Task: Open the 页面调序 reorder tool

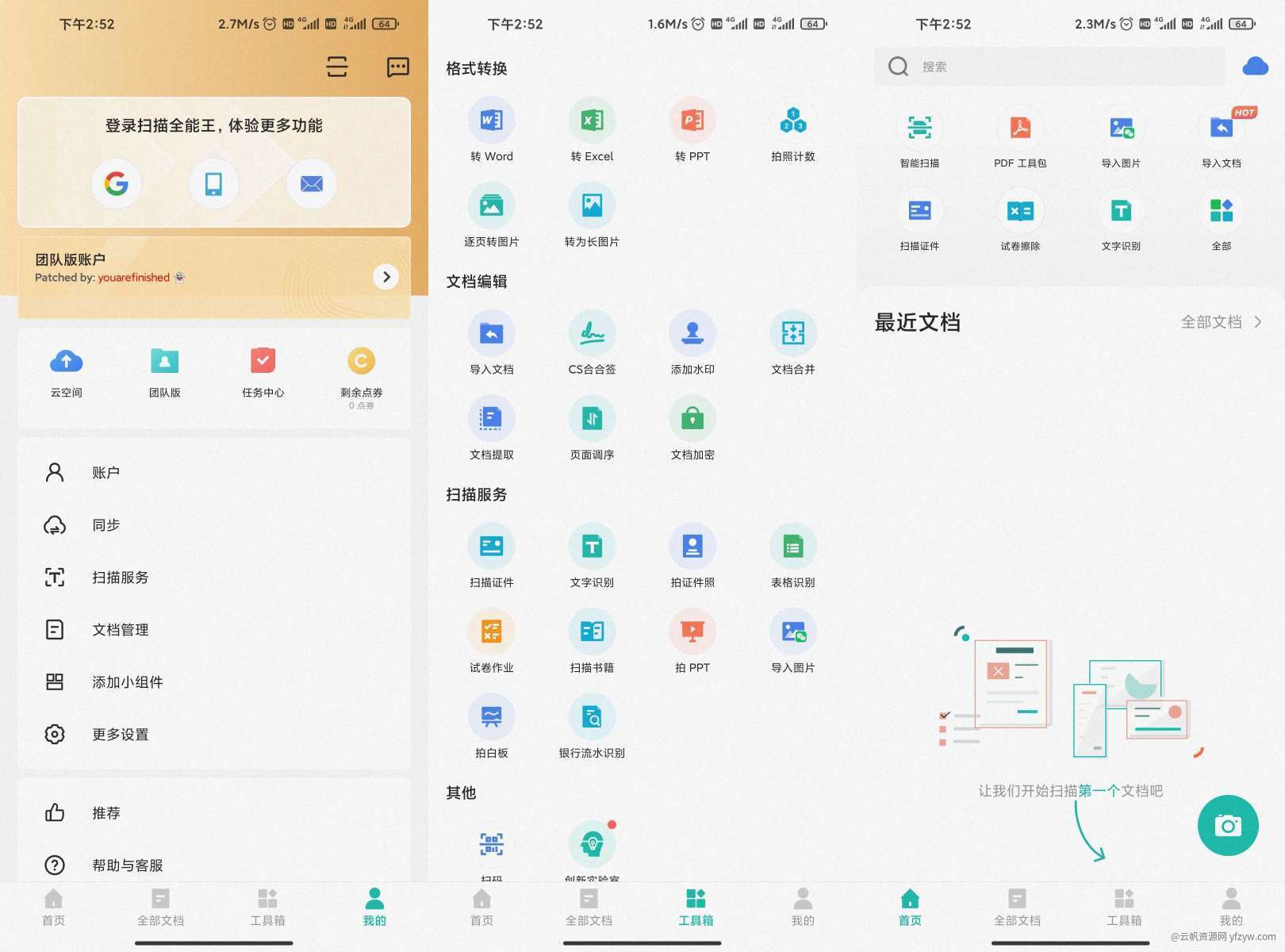Action: coord(593,428)
